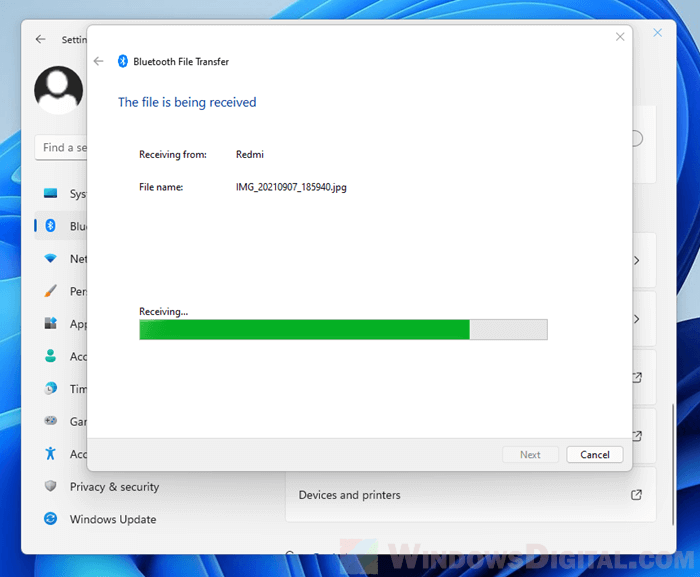Viewport: 700px width, 577px height.
Task: Select the System monitor icon in sidebar
Action: pyautogui.click(x=51, y=194)
